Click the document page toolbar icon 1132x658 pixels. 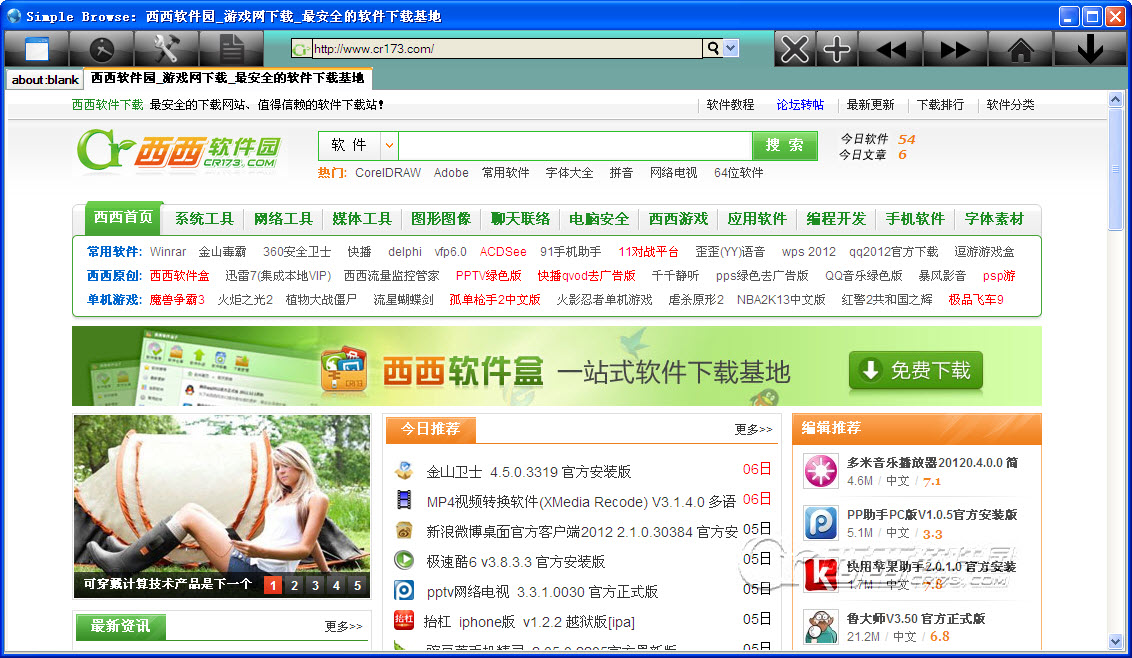tap(232, 49)
